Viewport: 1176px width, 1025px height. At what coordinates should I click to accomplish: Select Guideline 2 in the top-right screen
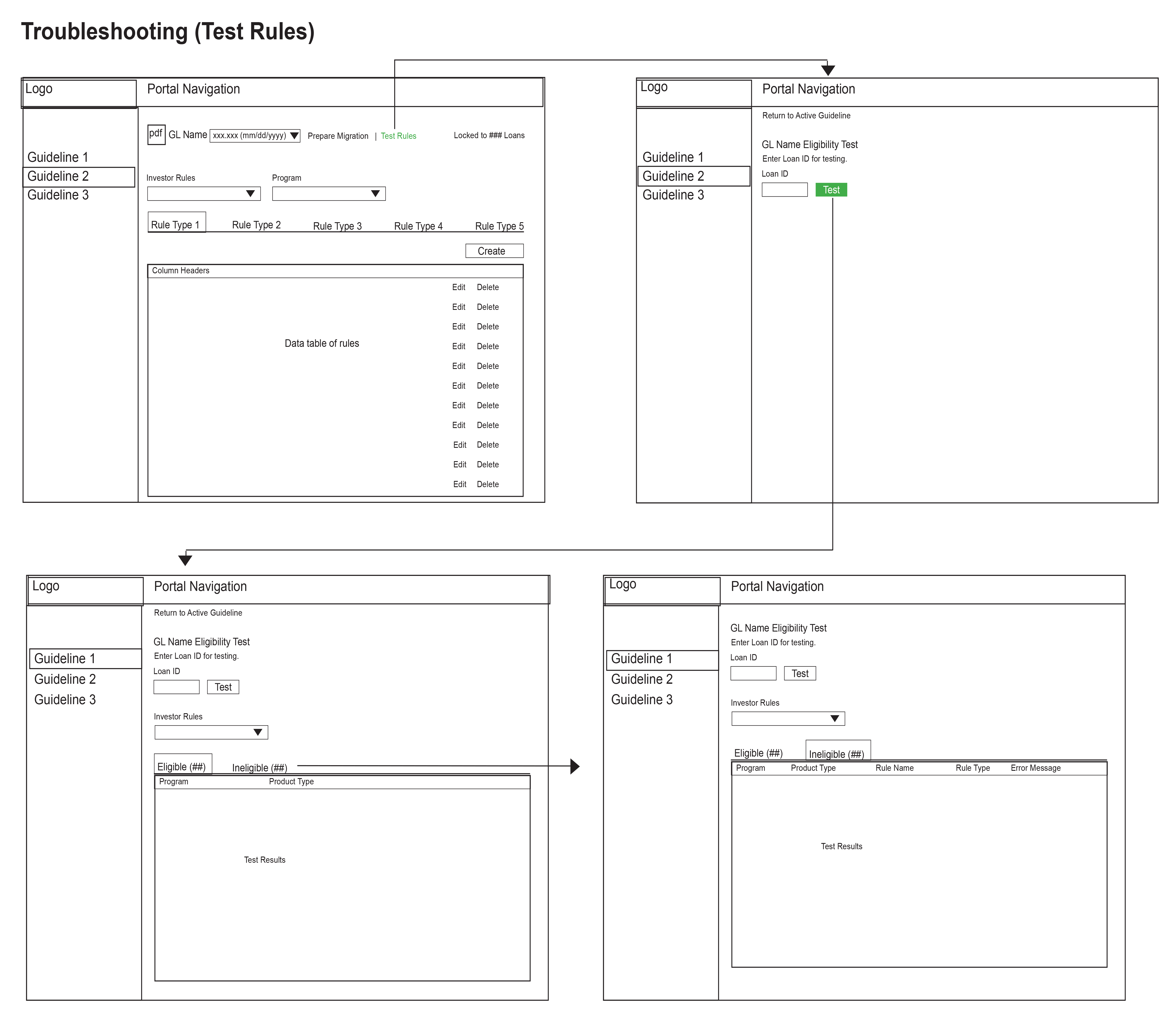(x=694, y=176)
